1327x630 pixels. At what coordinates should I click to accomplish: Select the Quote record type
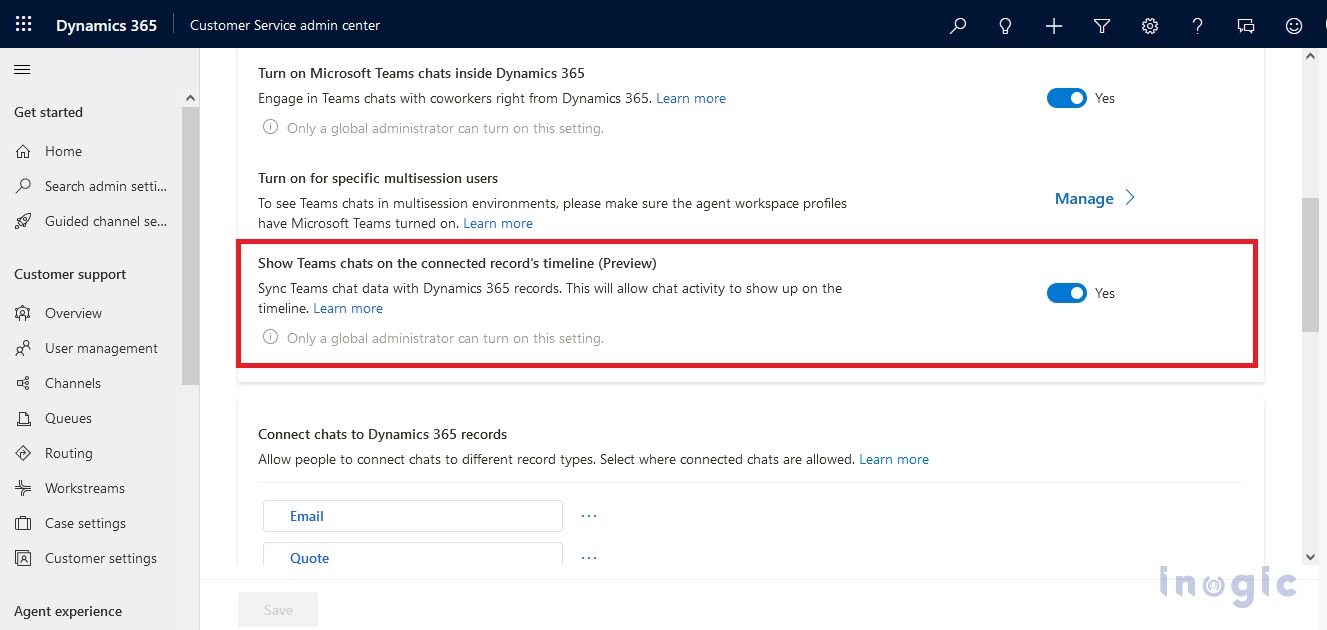pos(413,556)
